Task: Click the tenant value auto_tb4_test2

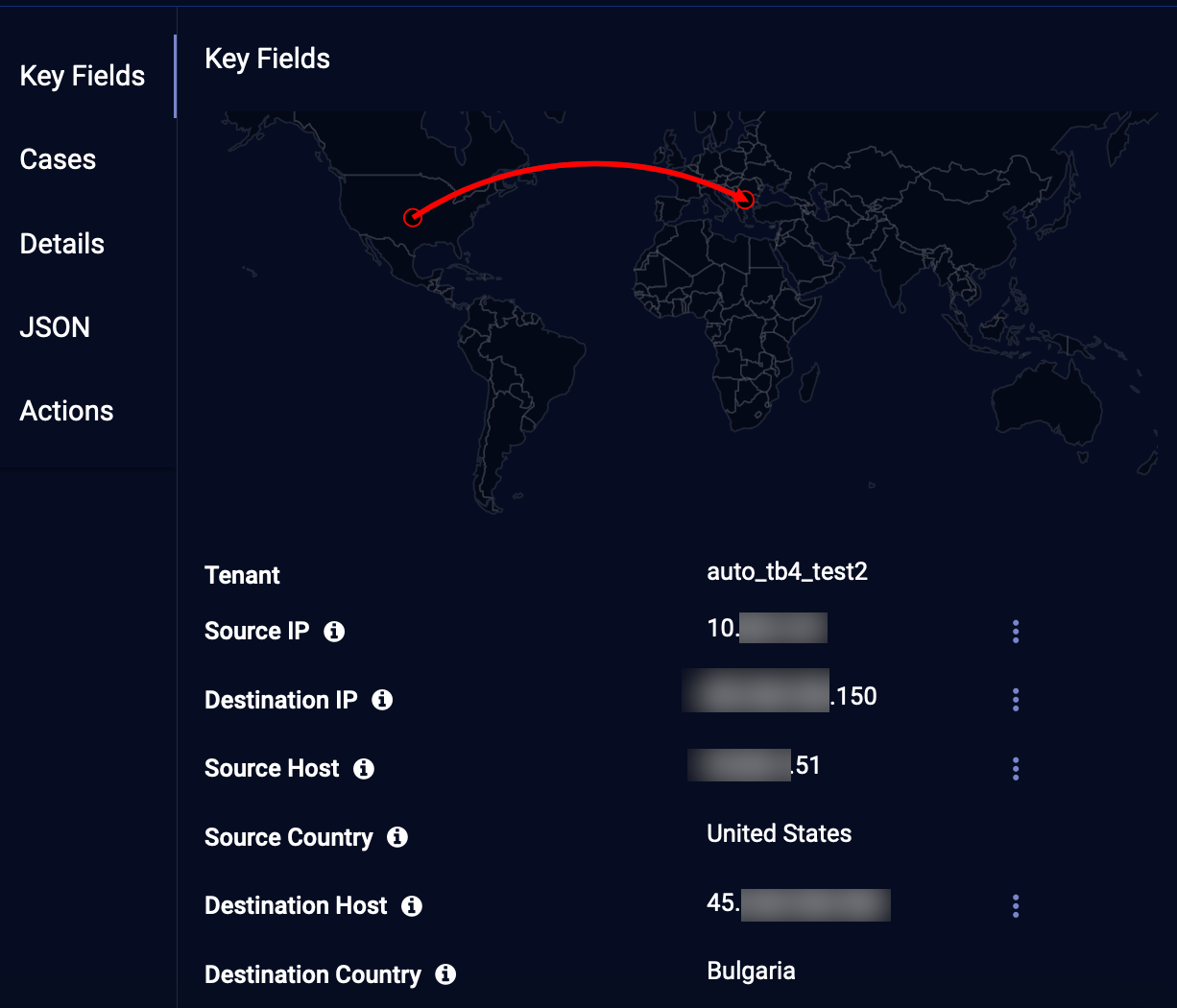Action: 787,572
